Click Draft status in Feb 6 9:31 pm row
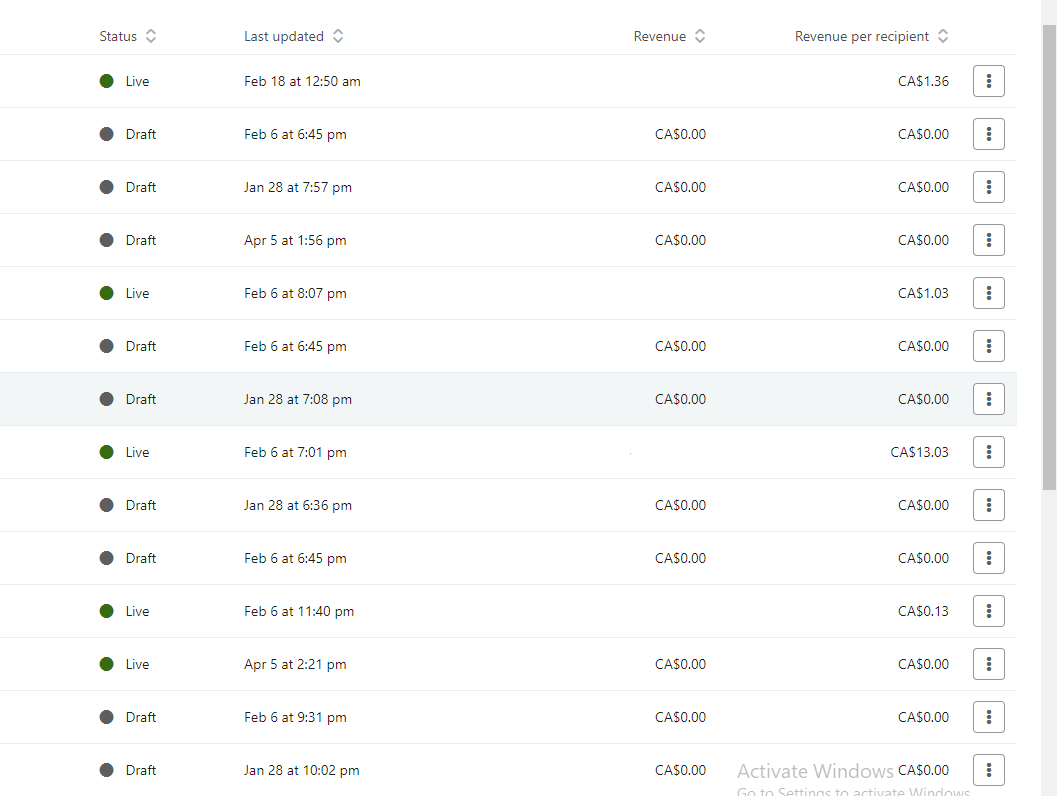The image size is (1057, 796). click(128, 717)
